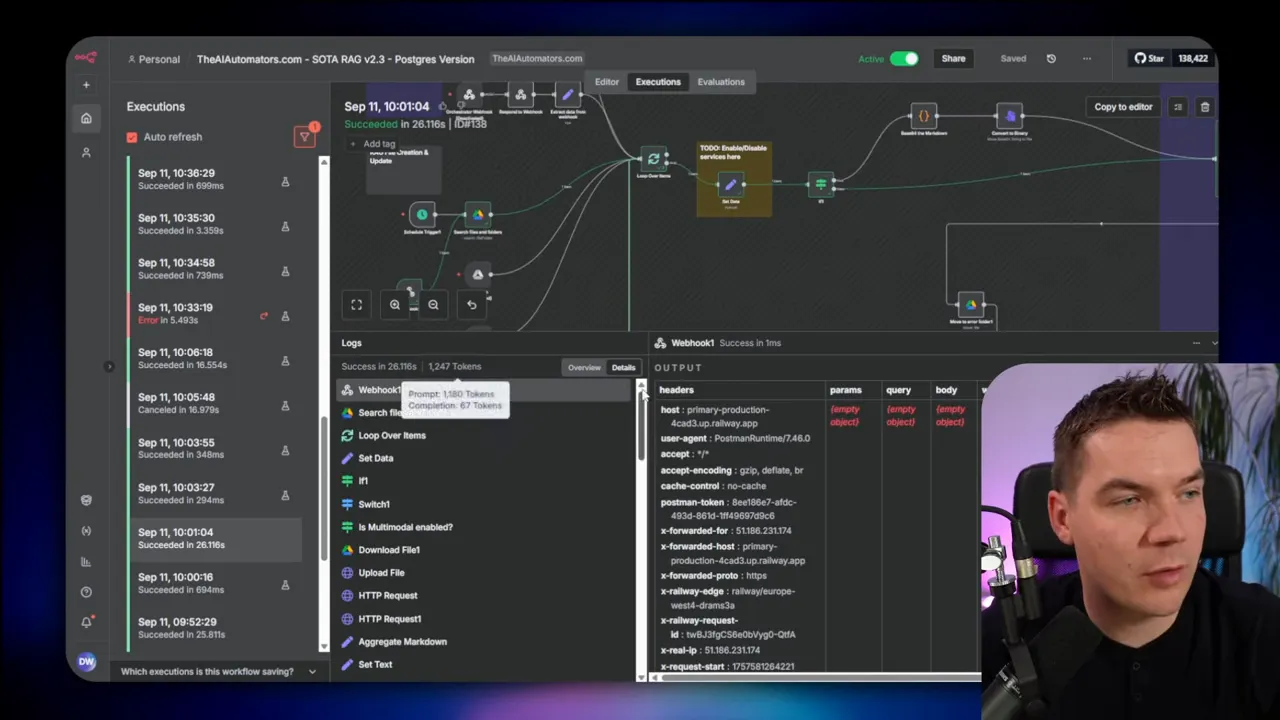Select Download File1 log entry
The image size is (1280, 720).
pos(485,550)
